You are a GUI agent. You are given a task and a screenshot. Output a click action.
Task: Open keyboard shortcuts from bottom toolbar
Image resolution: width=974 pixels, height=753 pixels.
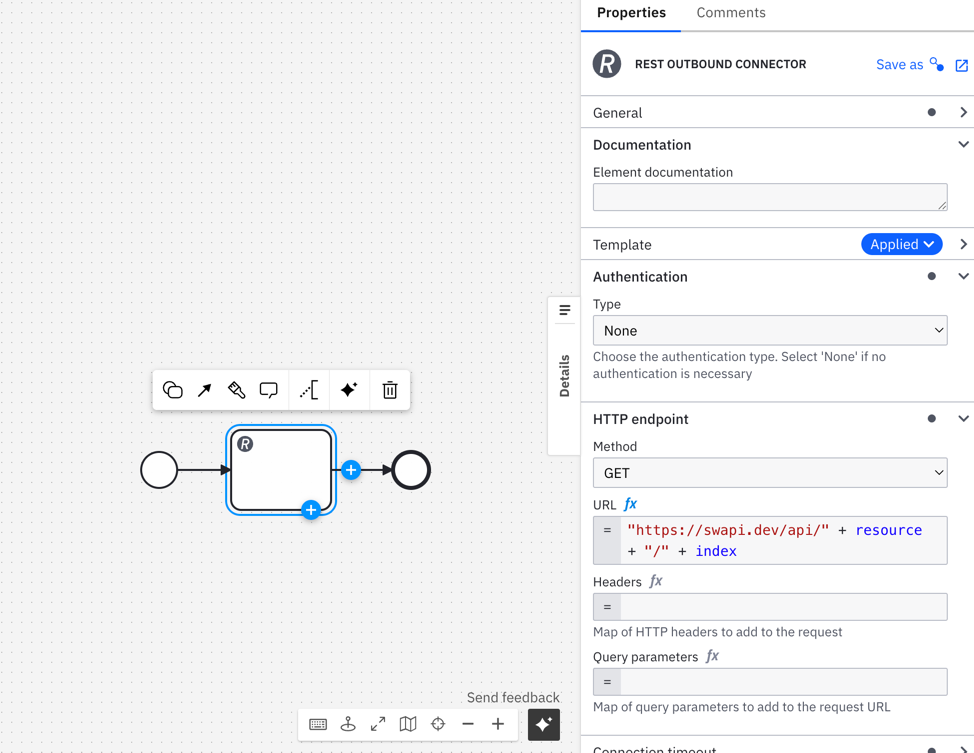(x=318, y=724)
